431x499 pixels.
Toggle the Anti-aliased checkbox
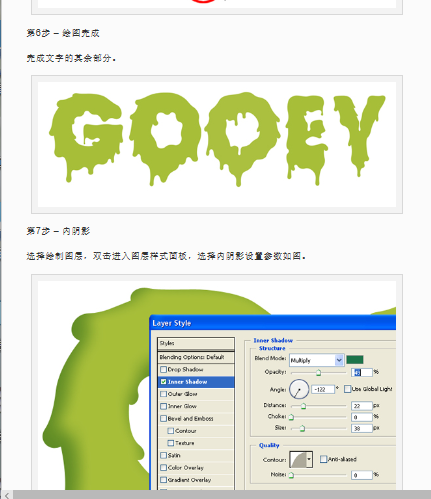pos(323,459)
